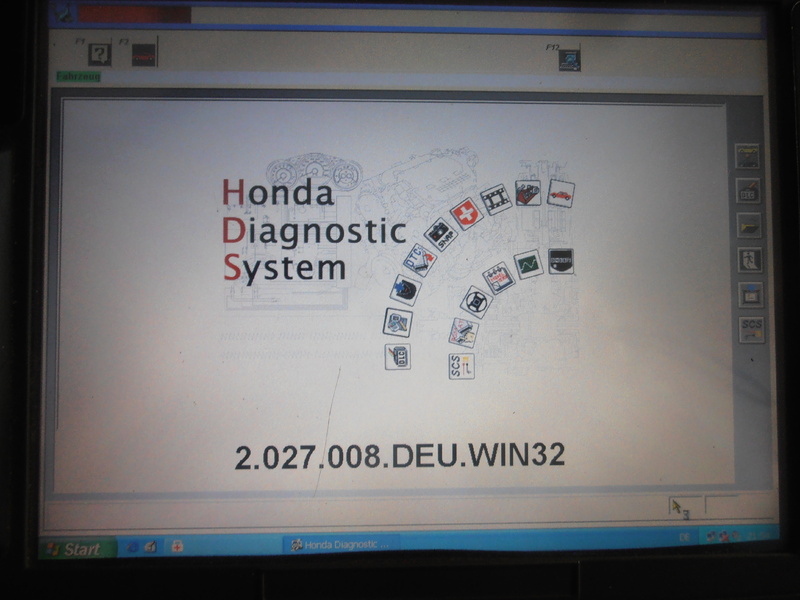Screen dimensions: 800x600
Task: Click the yellow folder icon in right sidebar
Action: coord(749,226)
